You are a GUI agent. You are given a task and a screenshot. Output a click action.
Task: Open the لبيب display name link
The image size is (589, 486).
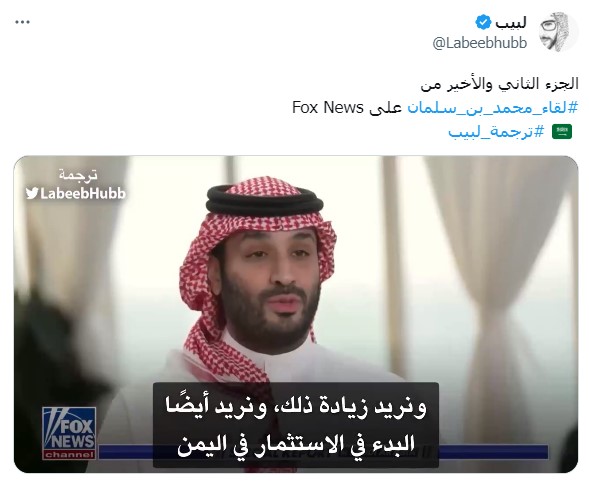click(511, 22)
